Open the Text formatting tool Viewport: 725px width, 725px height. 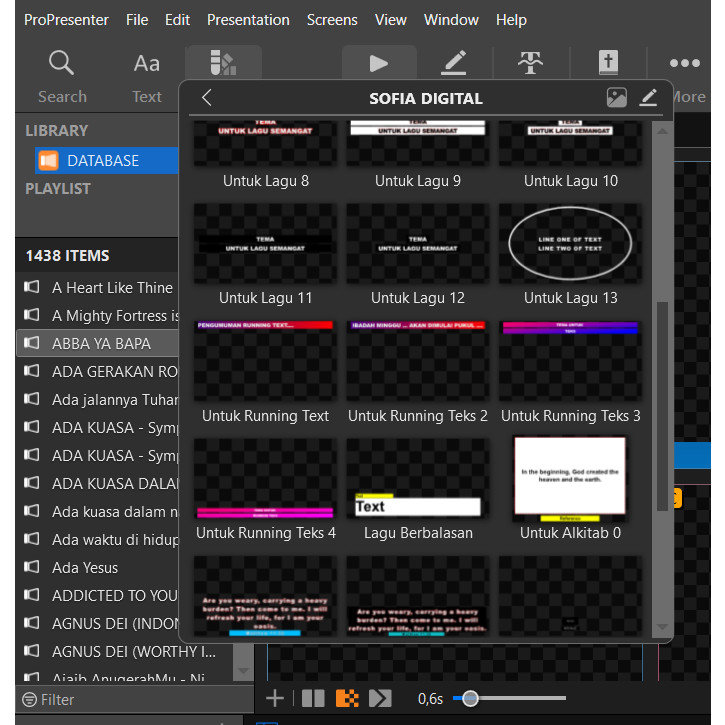click(147, 64)
